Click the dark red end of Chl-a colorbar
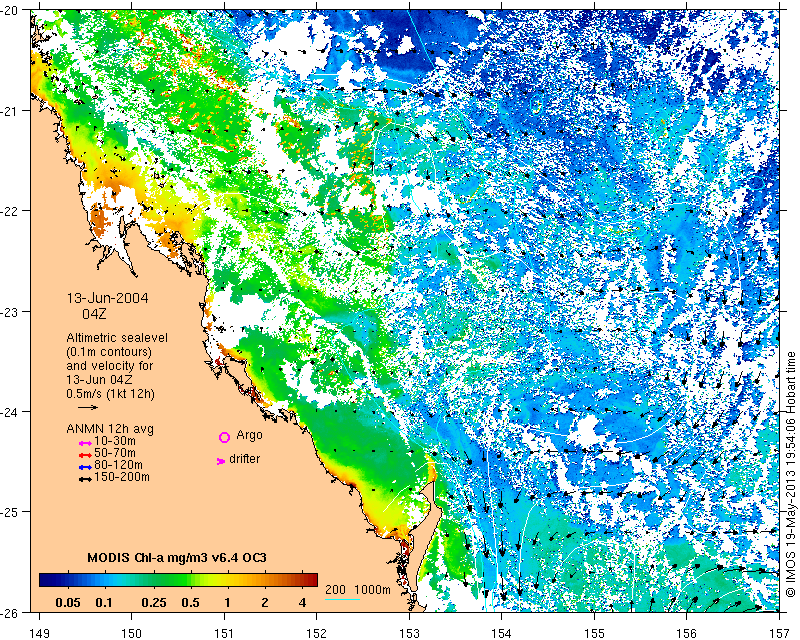Screen dimensions: 800x640 pos(311,580)
